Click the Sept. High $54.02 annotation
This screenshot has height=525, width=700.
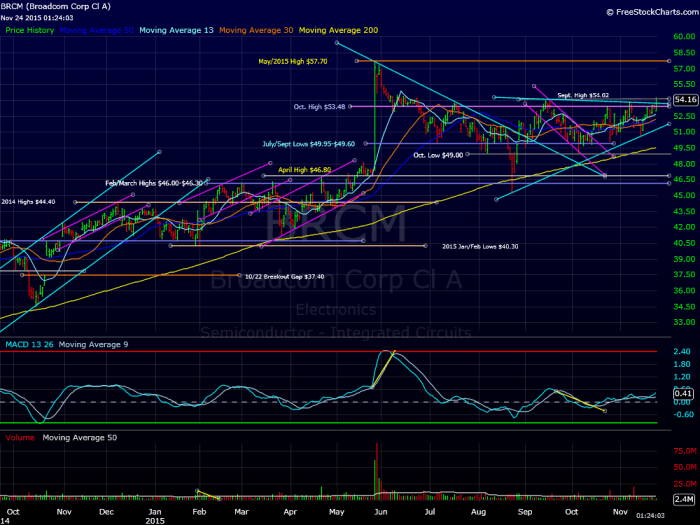583,96
